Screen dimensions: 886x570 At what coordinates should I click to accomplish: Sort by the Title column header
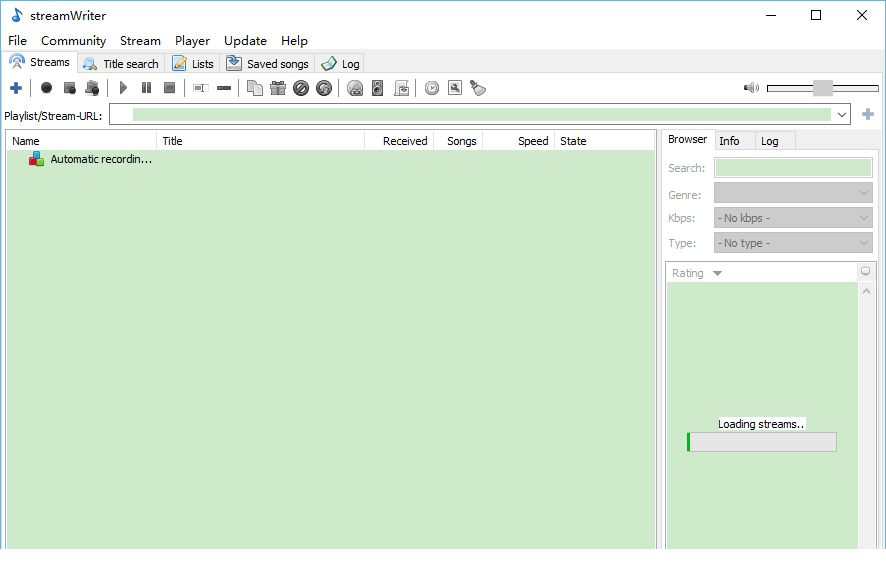(x=260, y=141)
